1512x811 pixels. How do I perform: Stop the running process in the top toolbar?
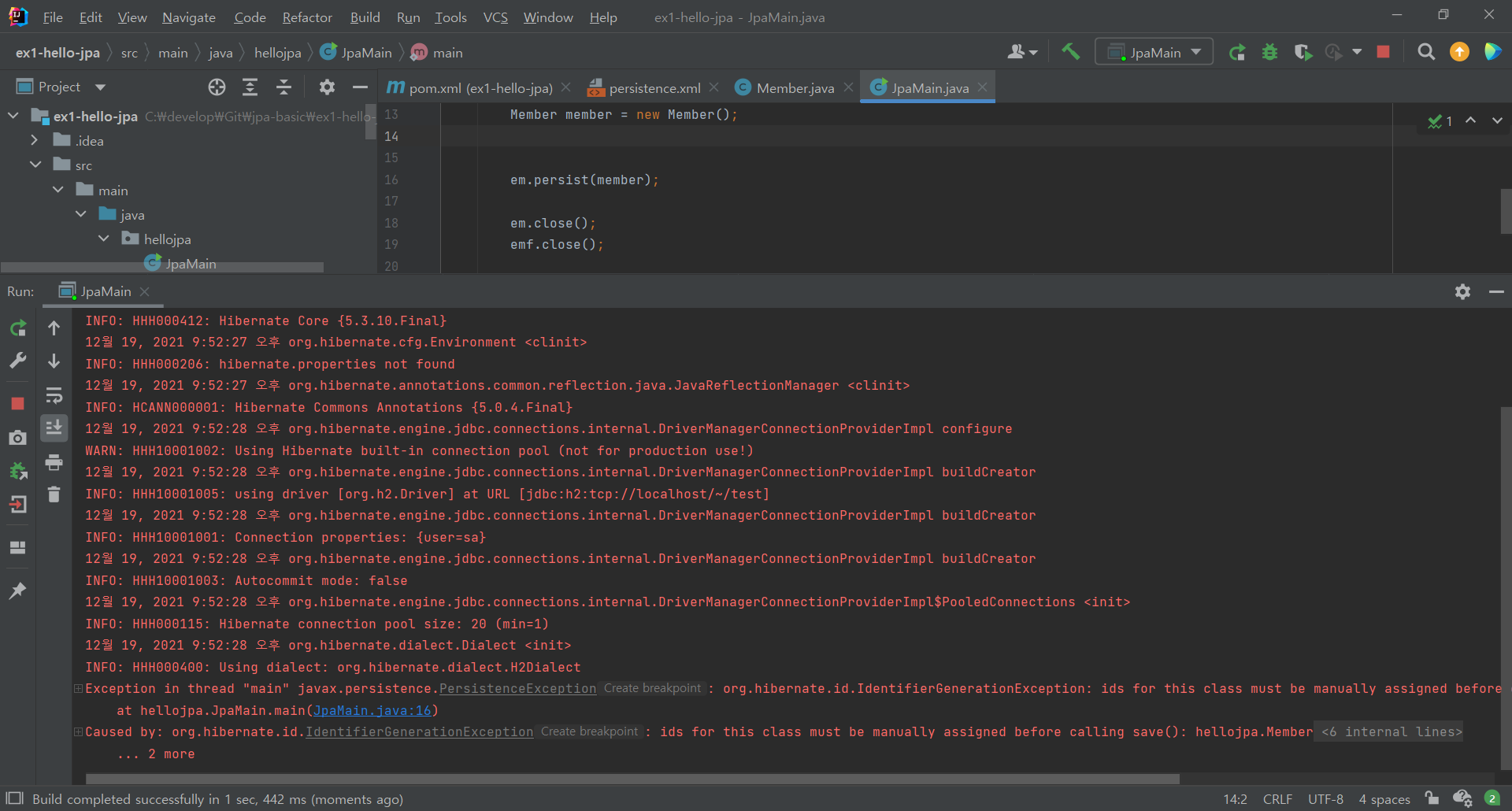(x=1383, y=52)
